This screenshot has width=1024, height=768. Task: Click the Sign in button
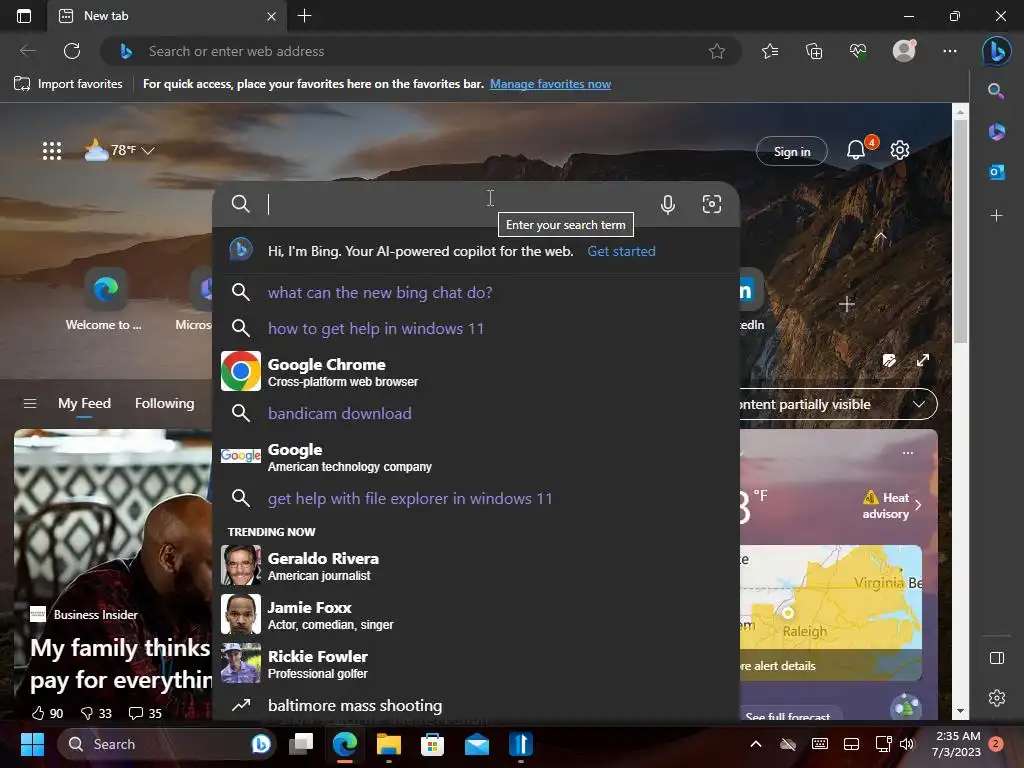792,152
